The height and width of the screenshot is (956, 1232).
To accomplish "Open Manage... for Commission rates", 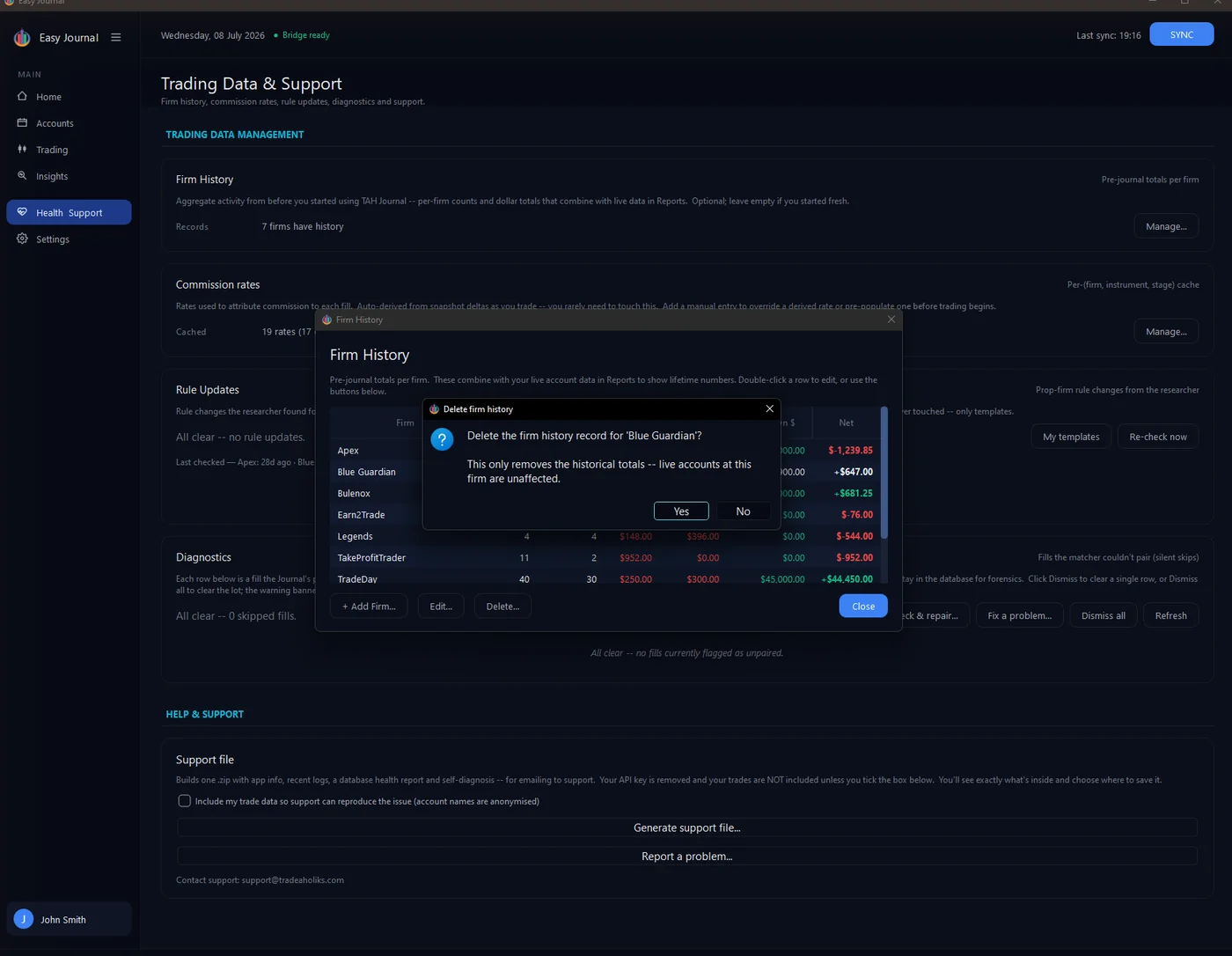I will tap(1166, 332).
